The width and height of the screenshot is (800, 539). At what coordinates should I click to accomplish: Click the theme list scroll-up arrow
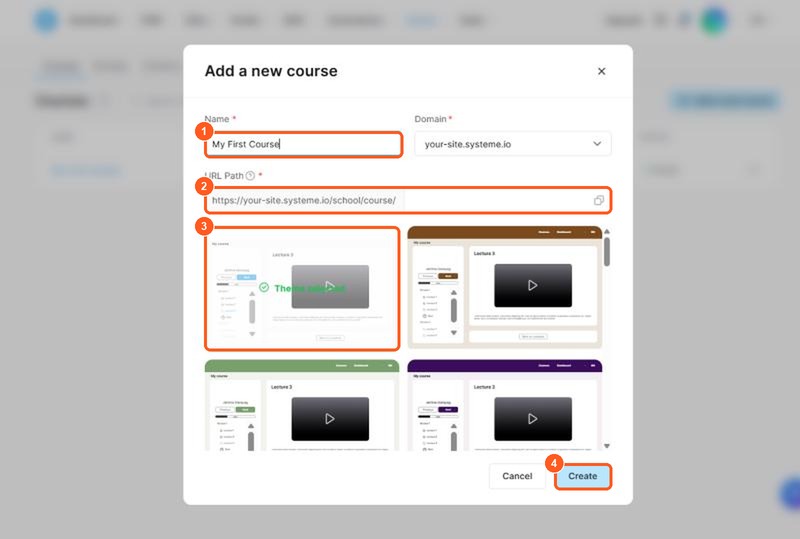[x=607, y=232]
